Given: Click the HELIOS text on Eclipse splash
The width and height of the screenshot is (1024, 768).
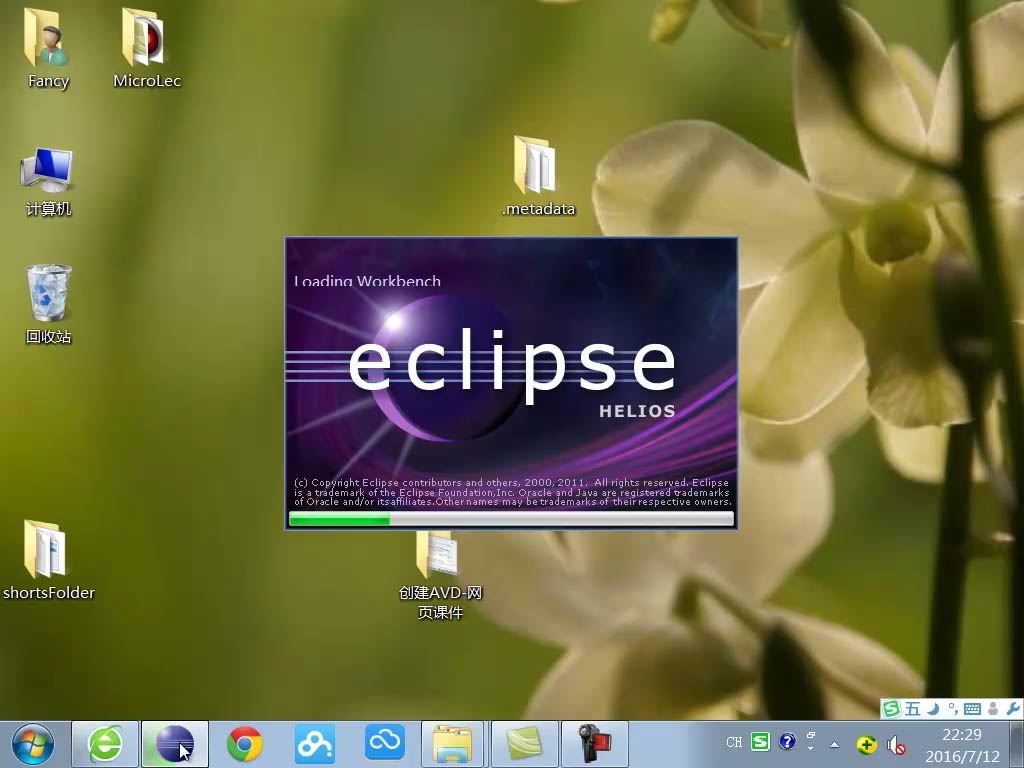Looking at the screenshot, I should click(637, 411).
